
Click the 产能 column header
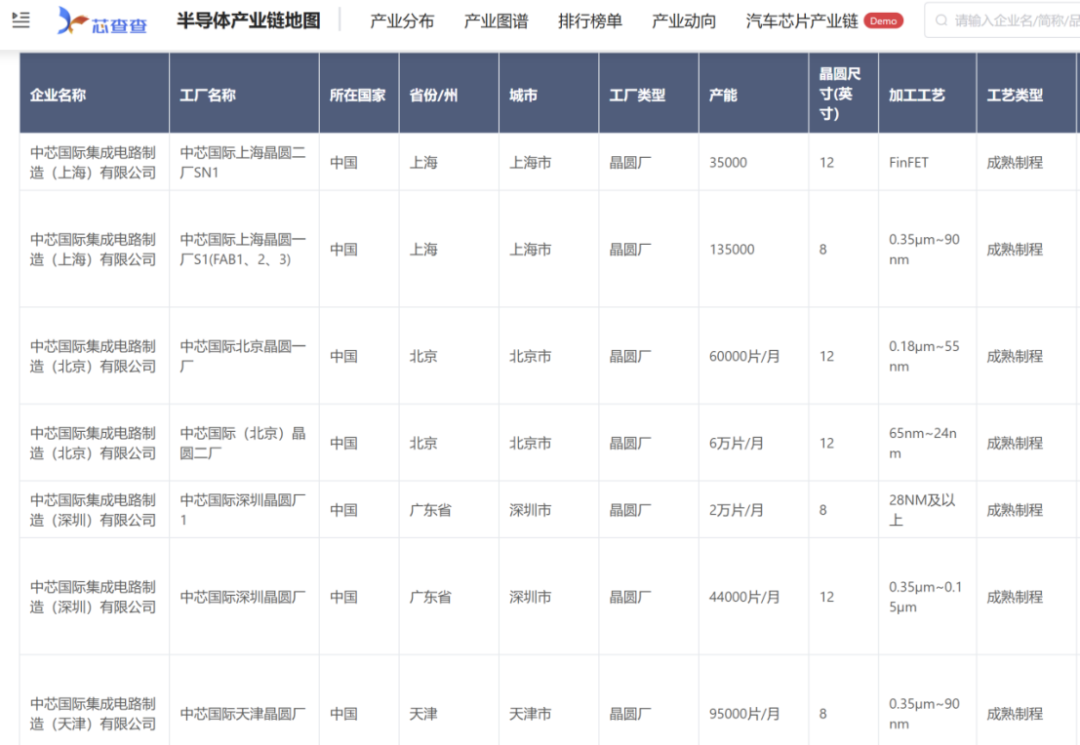click(754, 93)
